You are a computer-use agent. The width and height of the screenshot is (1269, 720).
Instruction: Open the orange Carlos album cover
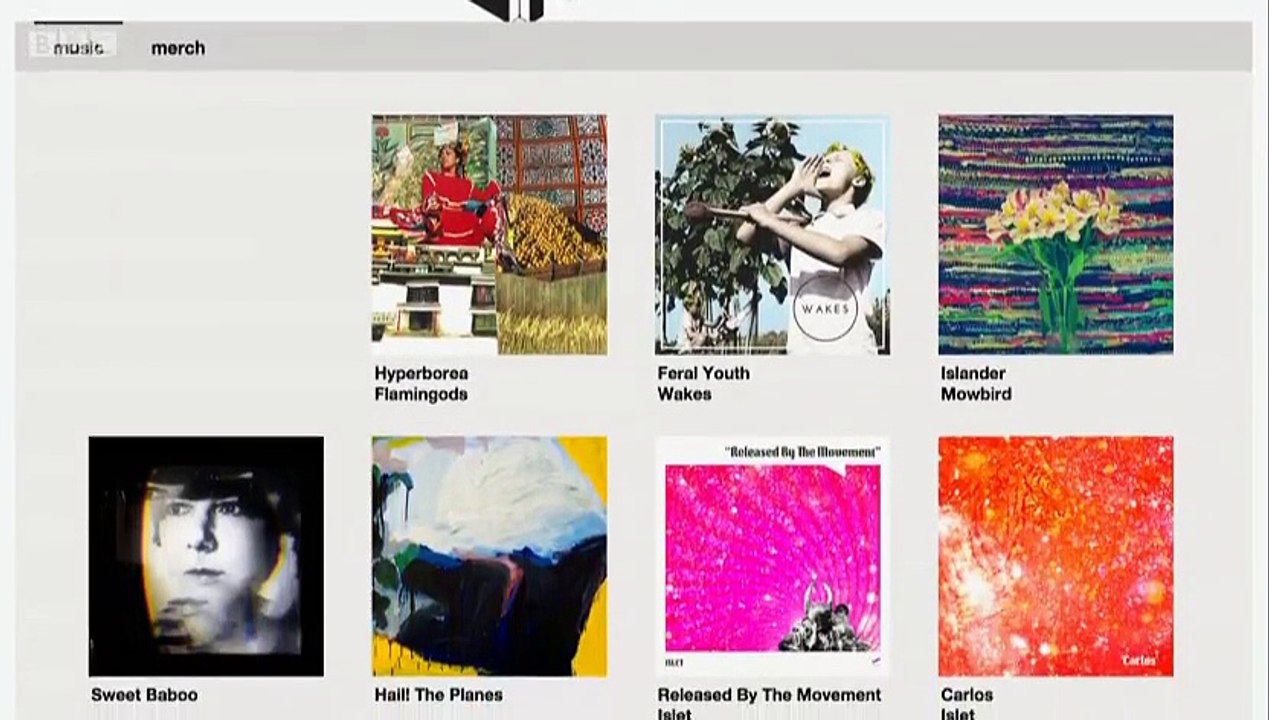1055,556
